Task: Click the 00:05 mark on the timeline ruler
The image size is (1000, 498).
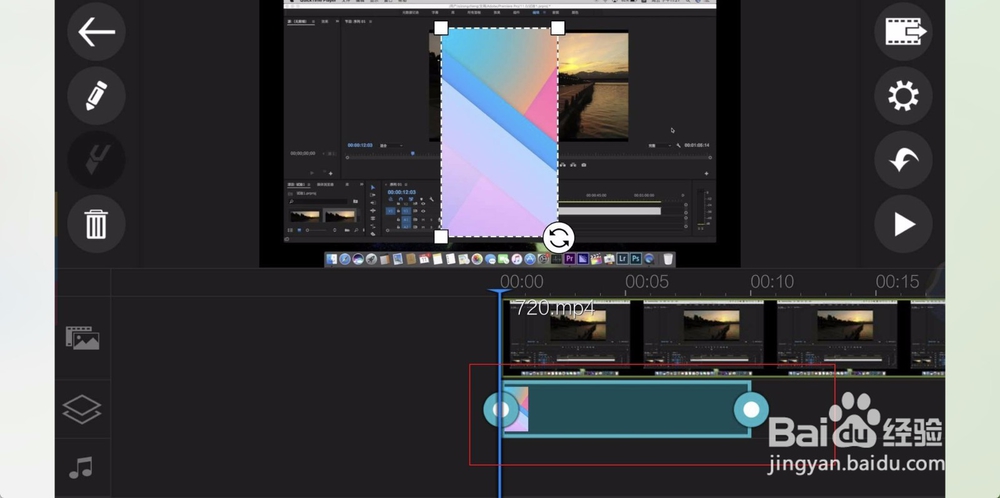Action: pos(647,281)
